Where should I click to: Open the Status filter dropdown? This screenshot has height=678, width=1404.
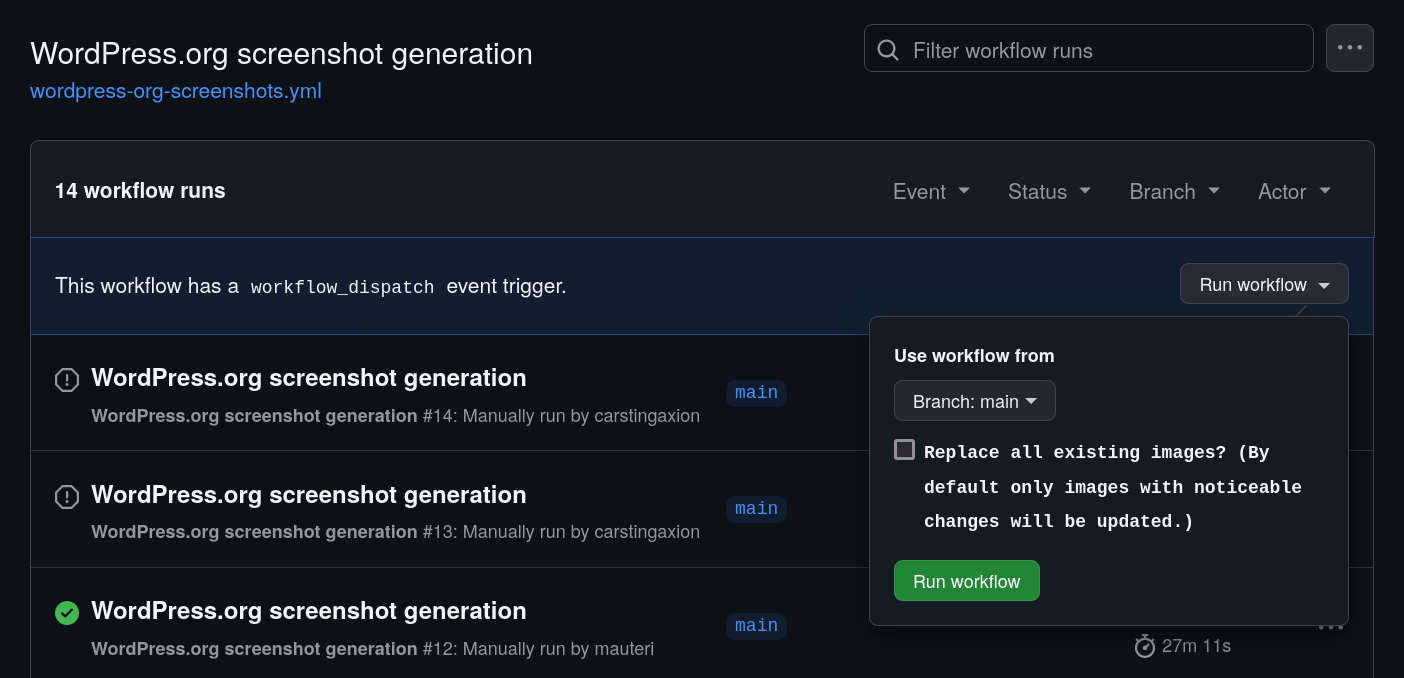(x=1049, y=191)
